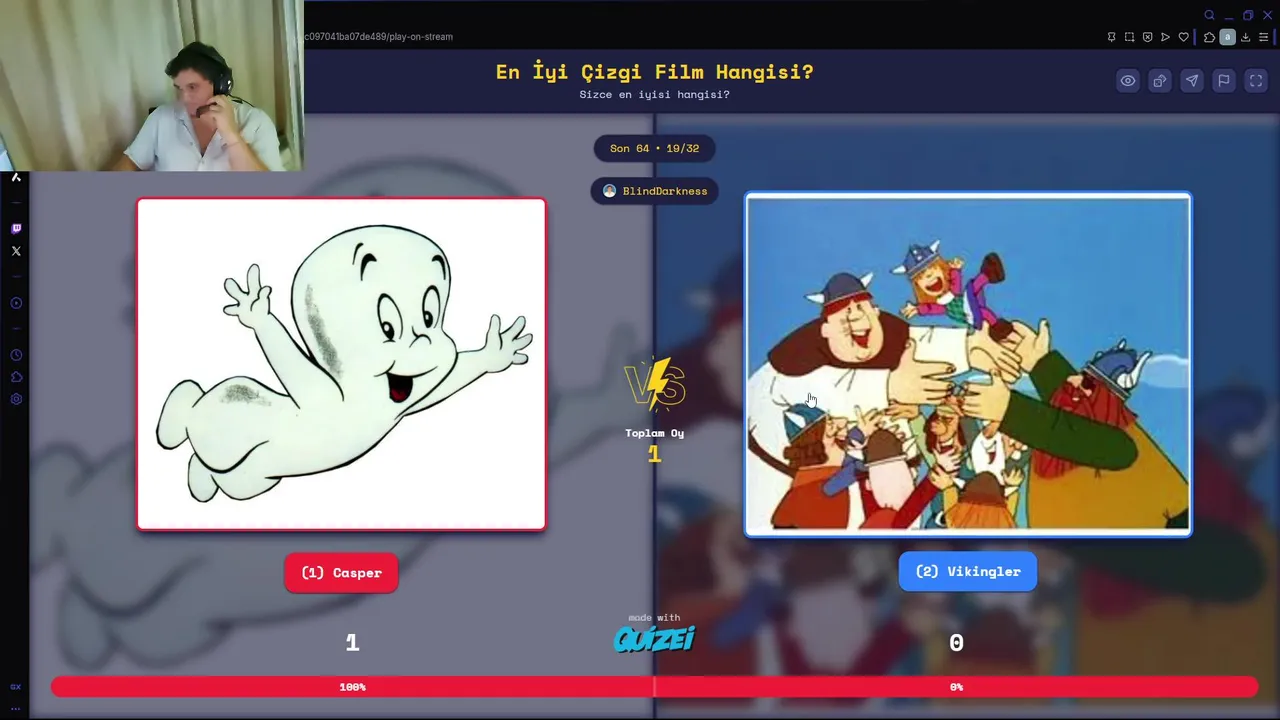Click the ad-blocker shield icon
This screenshot has height=720, width=1280.
point(1147,37)
